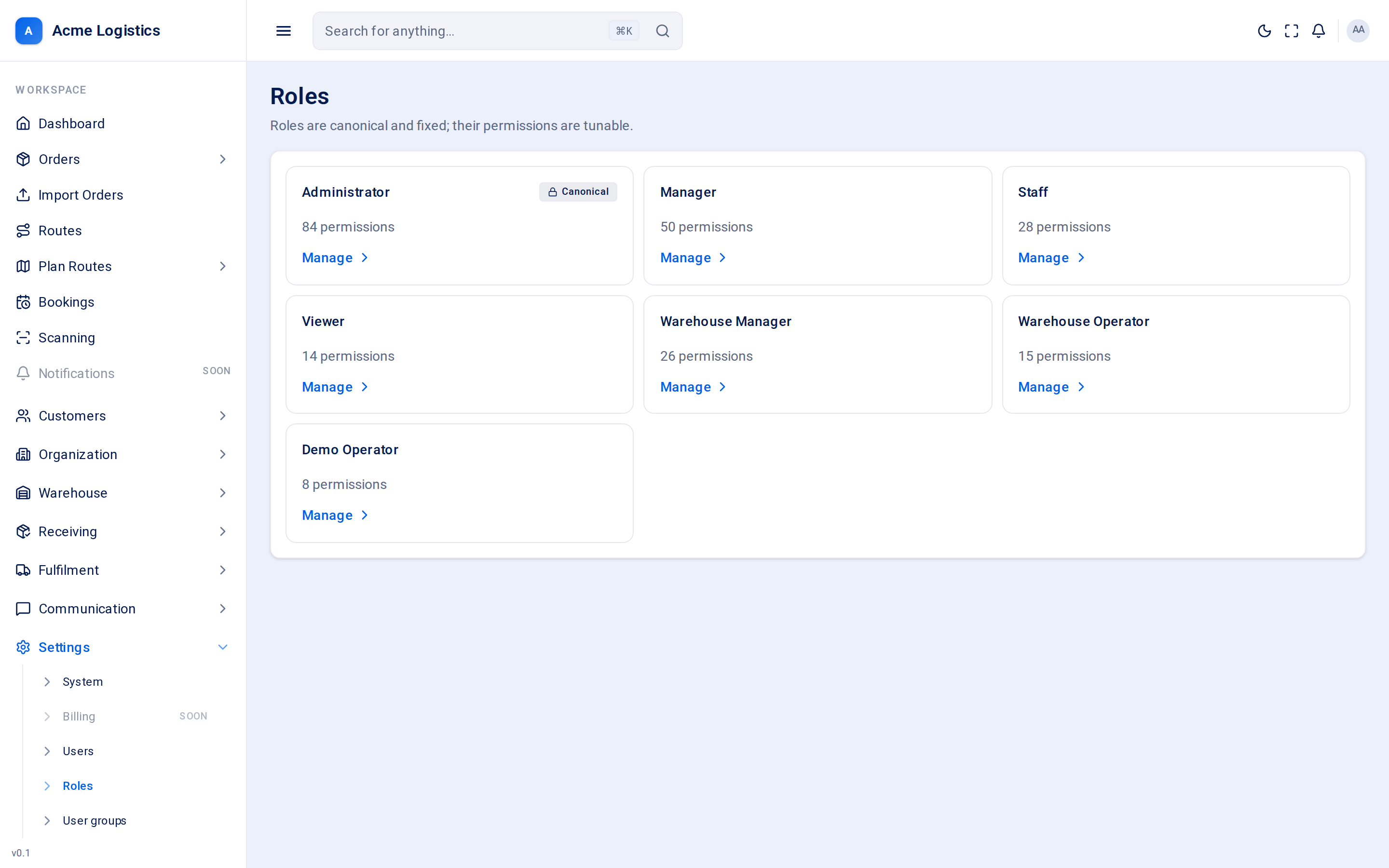Viewport: 1389px width, 868px height.
Task: Expand the Customers section chevron
Action: point(223,416)
